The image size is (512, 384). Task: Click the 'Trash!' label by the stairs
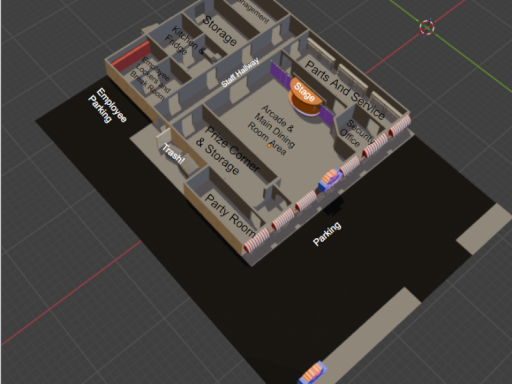coord(173,154)
